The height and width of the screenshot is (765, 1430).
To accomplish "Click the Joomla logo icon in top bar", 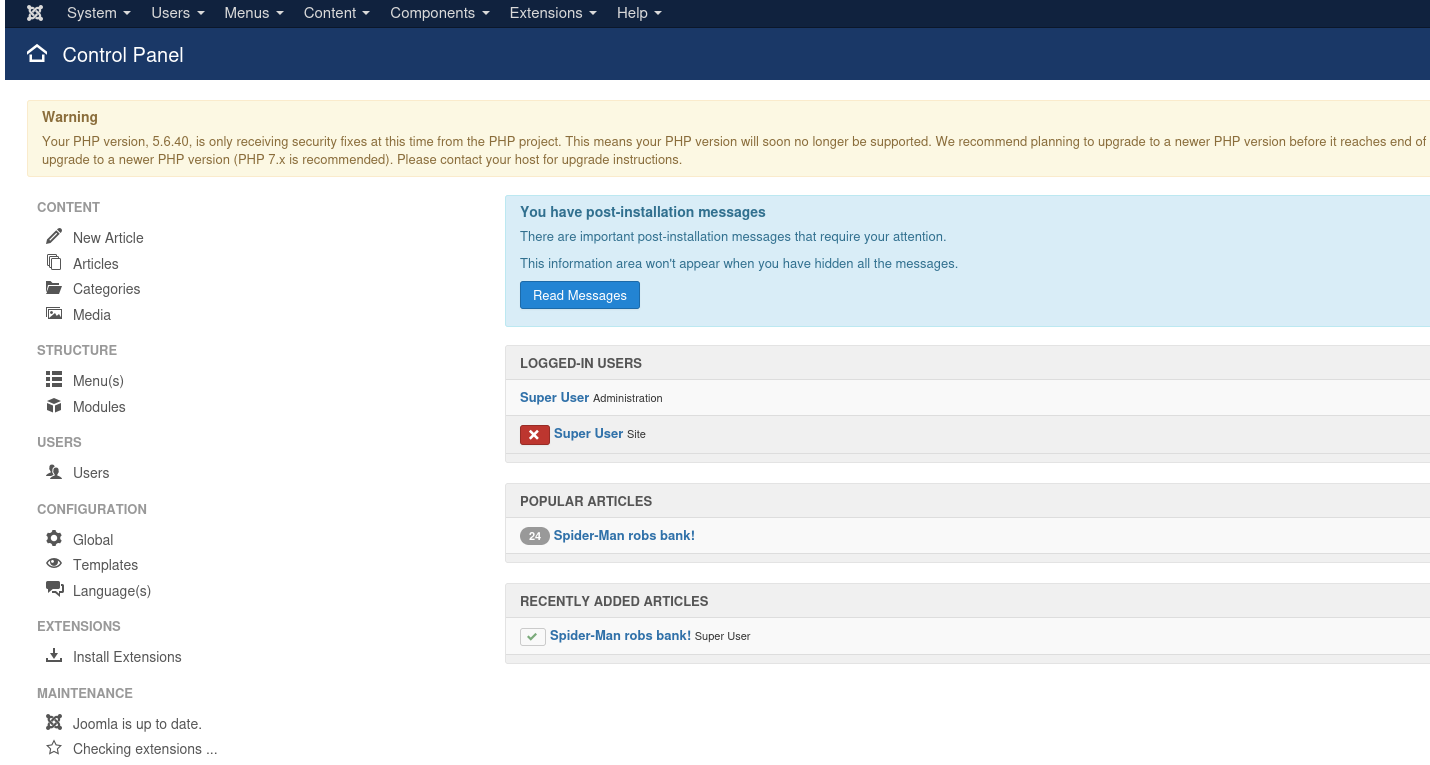I will pos(35,13).
